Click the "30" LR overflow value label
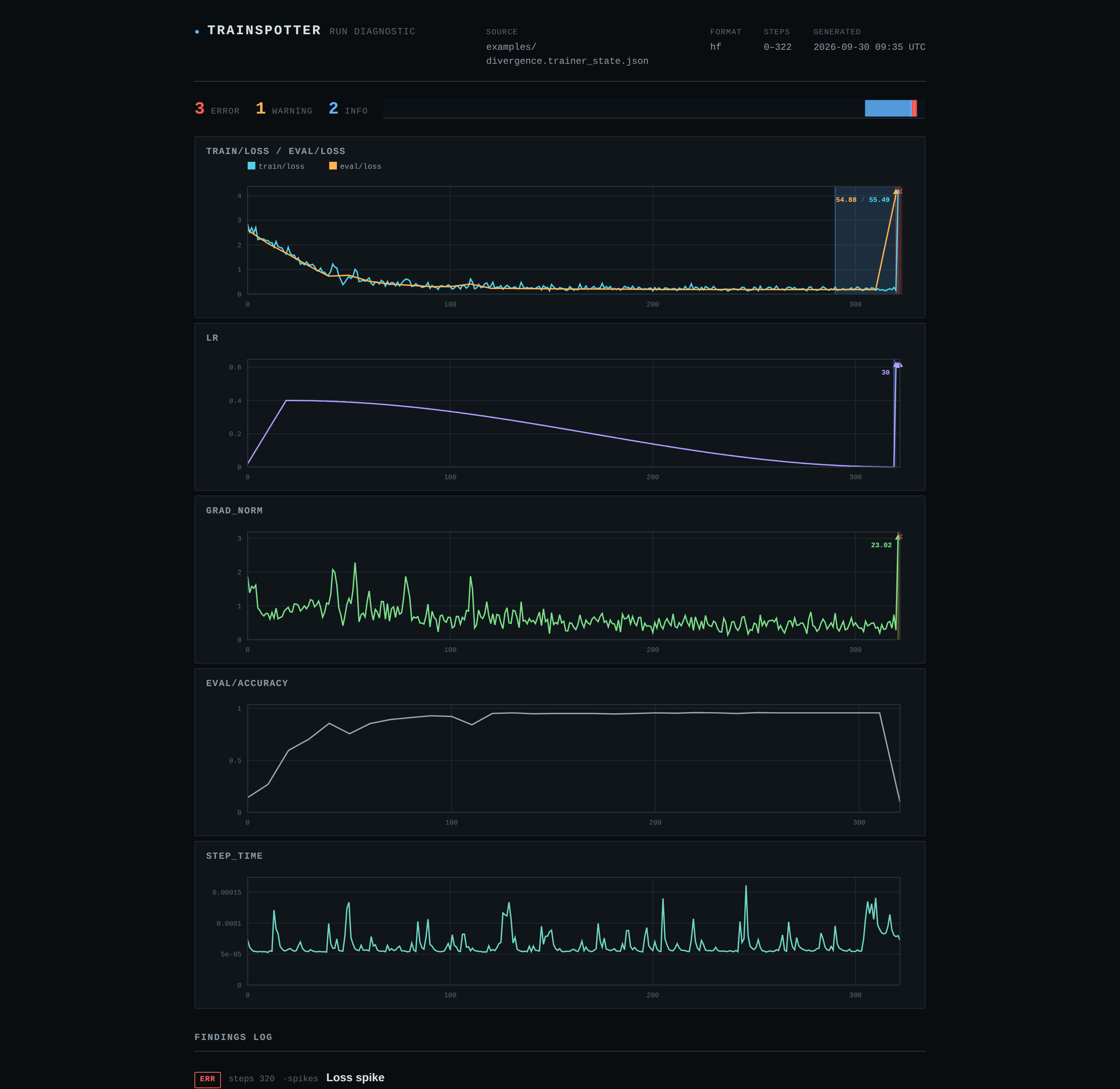Viewport: 1120px width, 1089px height. coord(885,372)
